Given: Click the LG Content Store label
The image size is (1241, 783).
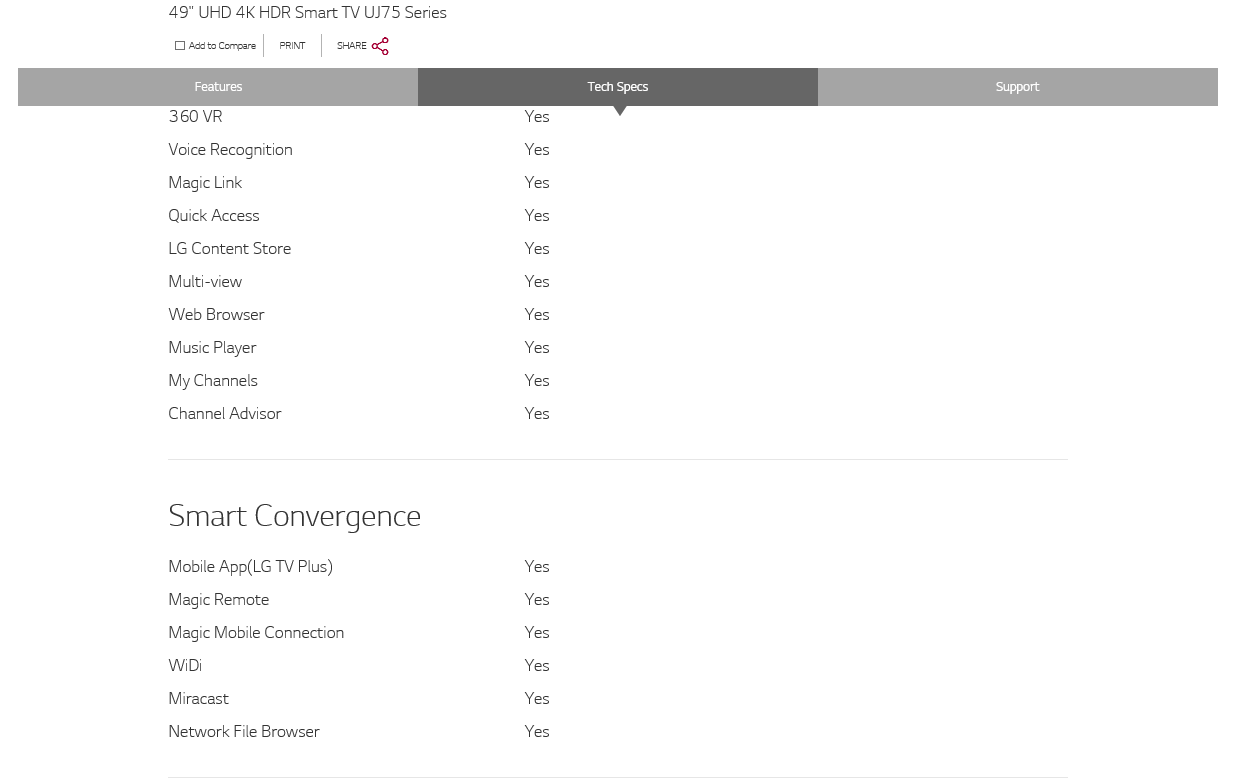Looking at the screenshot, I should coord(229,249).
